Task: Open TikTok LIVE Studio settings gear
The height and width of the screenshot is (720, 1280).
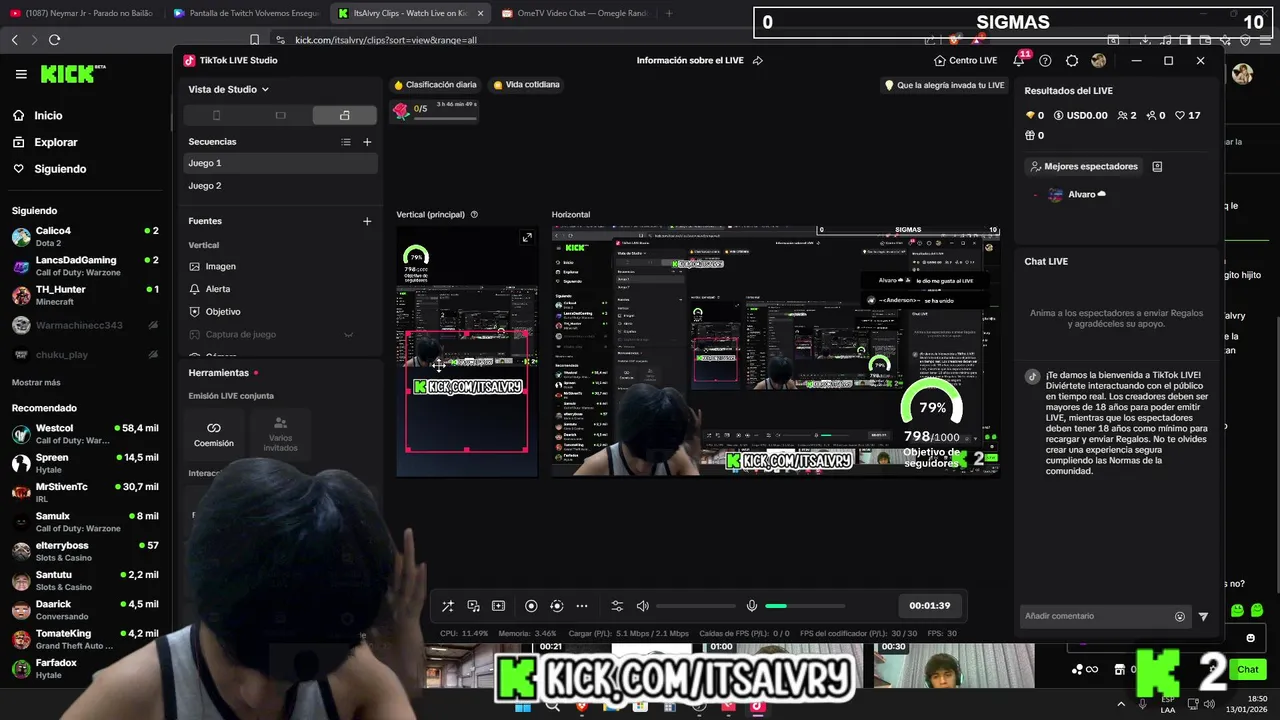Action: pos(1072,60)
